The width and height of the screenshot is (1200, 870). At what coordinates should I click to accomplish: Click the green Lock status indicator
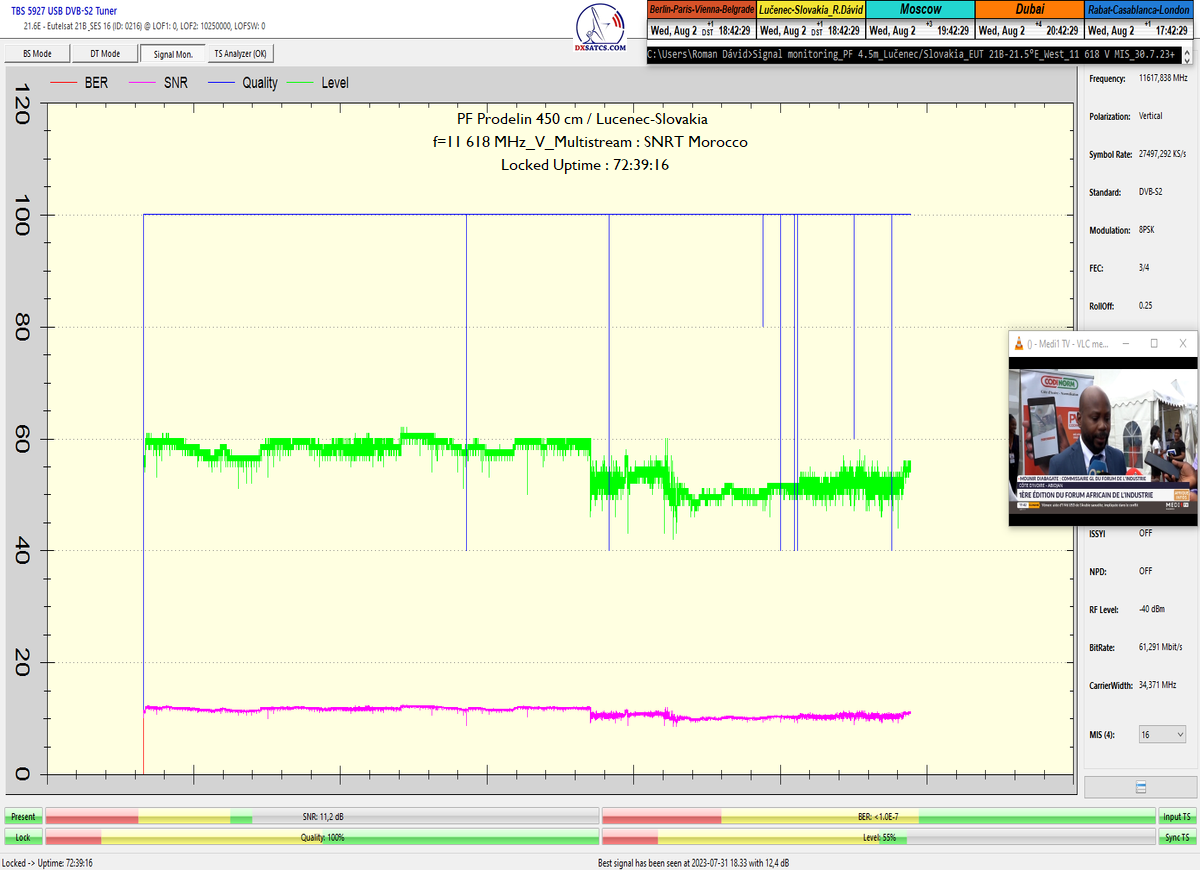coord(22,837)
